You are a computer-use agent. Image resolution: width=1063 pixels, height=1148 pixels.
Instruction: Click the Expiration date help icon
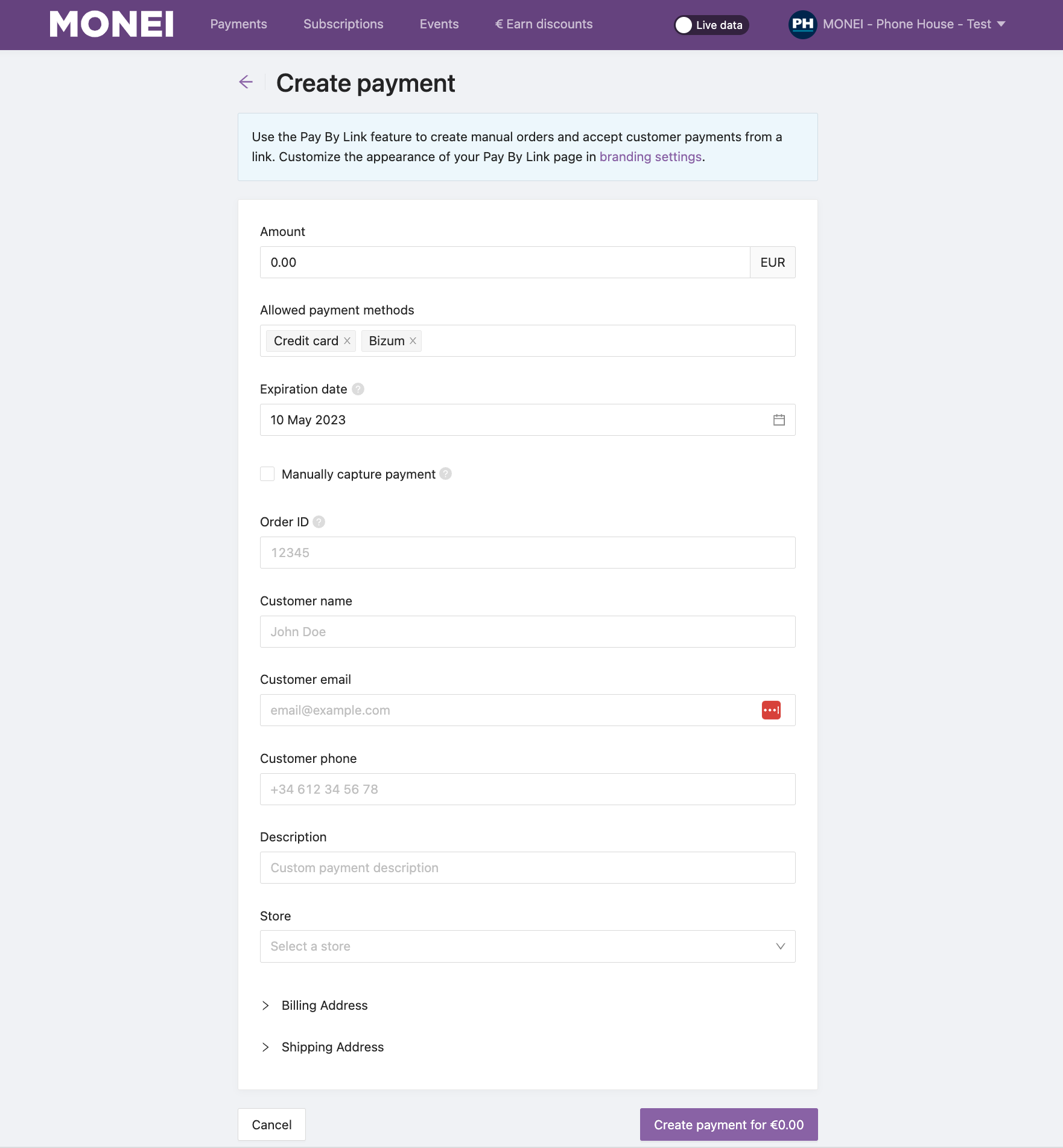click(x=358, y=389)
